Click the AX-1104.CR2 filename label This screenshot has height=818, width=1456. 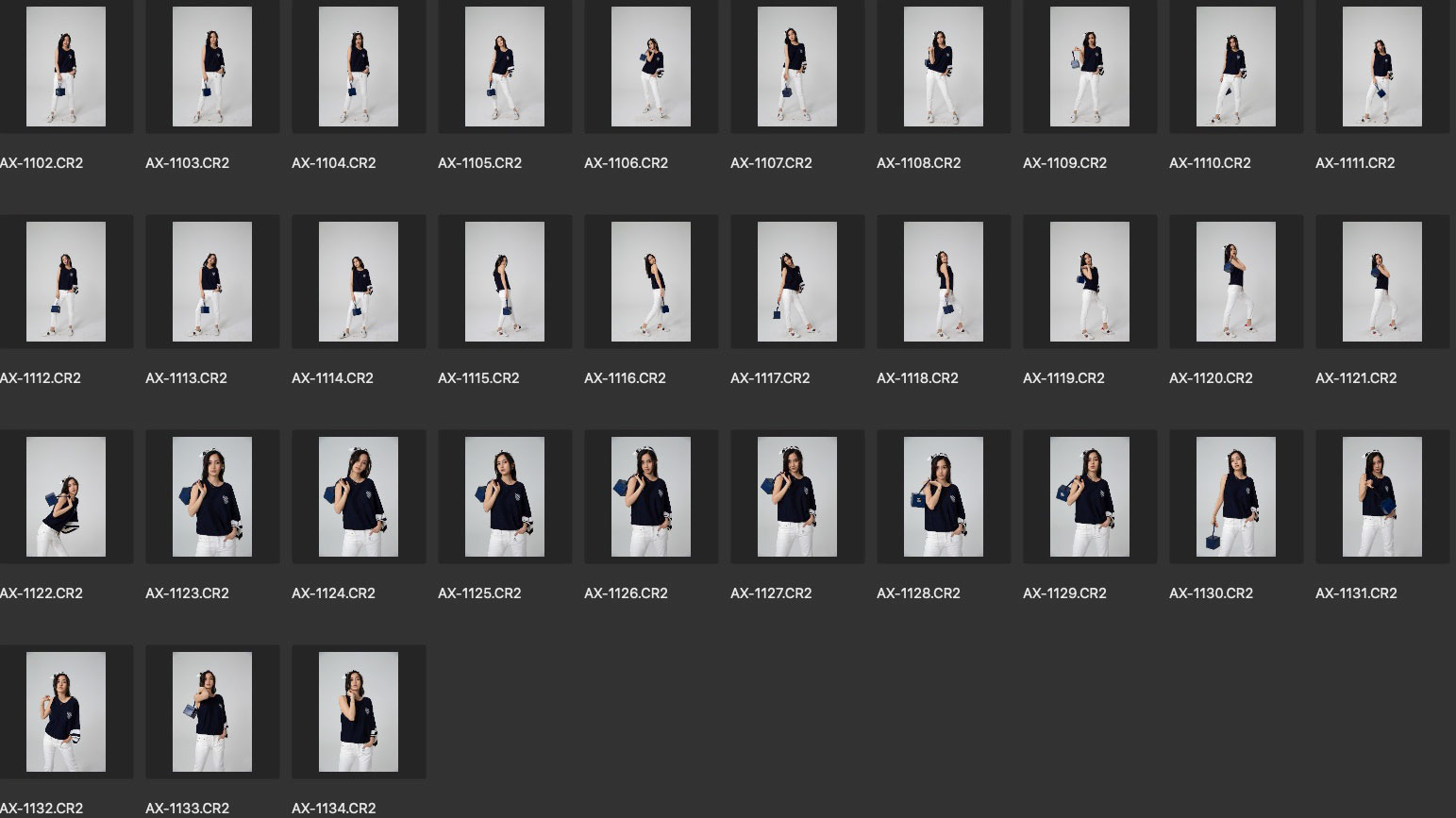334,163
